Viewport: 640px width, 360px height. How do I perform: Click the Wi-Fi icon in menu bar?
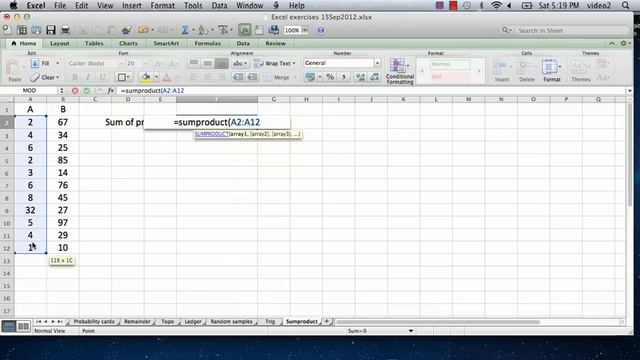pyautogui.click(x=496, y=6)
